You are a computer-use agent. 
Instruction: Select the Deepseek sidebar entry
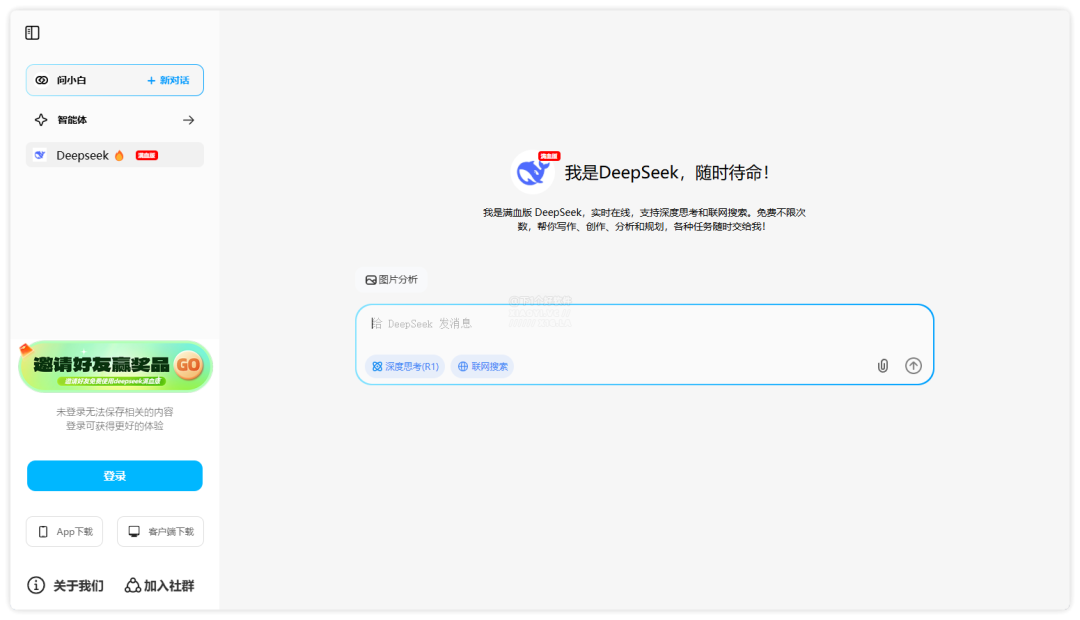[115, 155]
